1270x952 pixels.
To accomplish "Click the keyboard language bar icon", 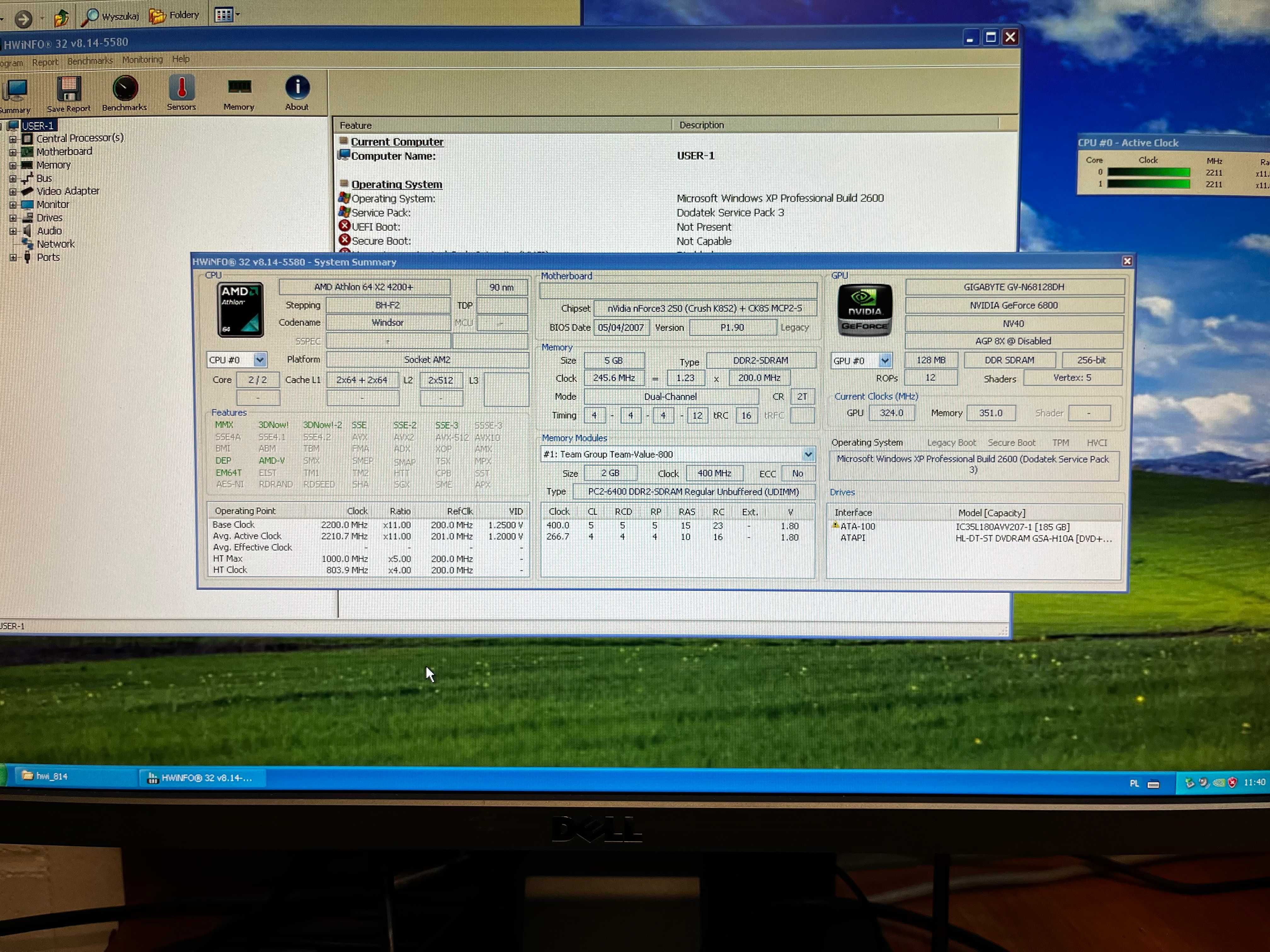I will coord(1153,784).
